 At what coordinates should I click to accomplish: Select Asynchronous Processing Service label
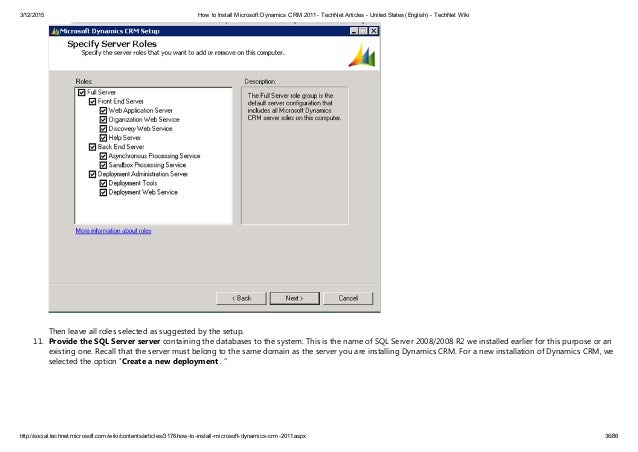(154, 156)
